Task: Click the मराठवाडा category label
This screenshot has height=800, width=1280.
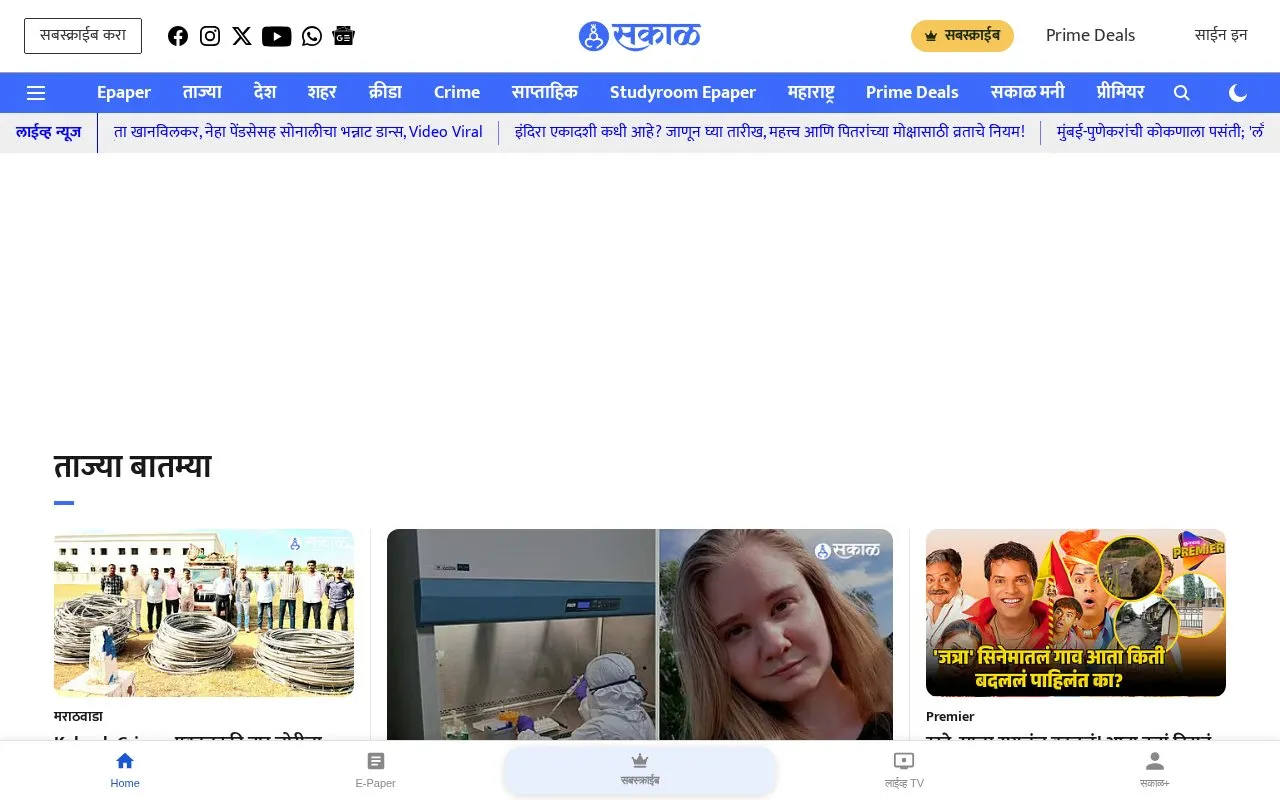Action: pos(78,717)
